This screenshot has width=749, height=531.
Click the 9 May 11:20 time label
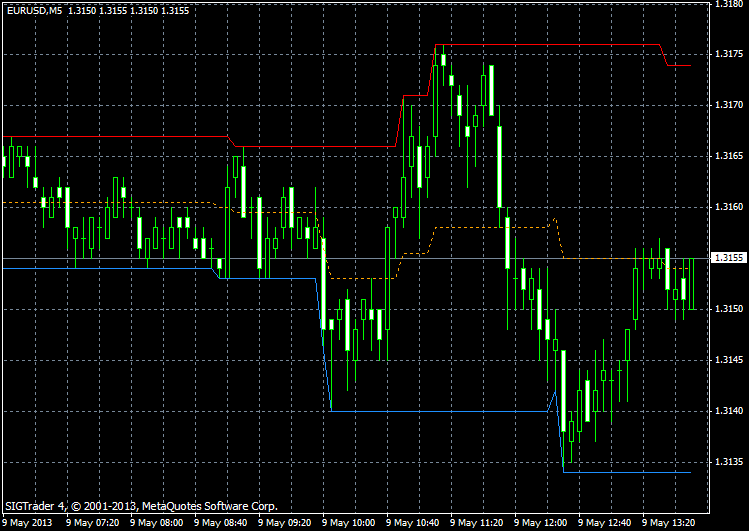point(477,523)
